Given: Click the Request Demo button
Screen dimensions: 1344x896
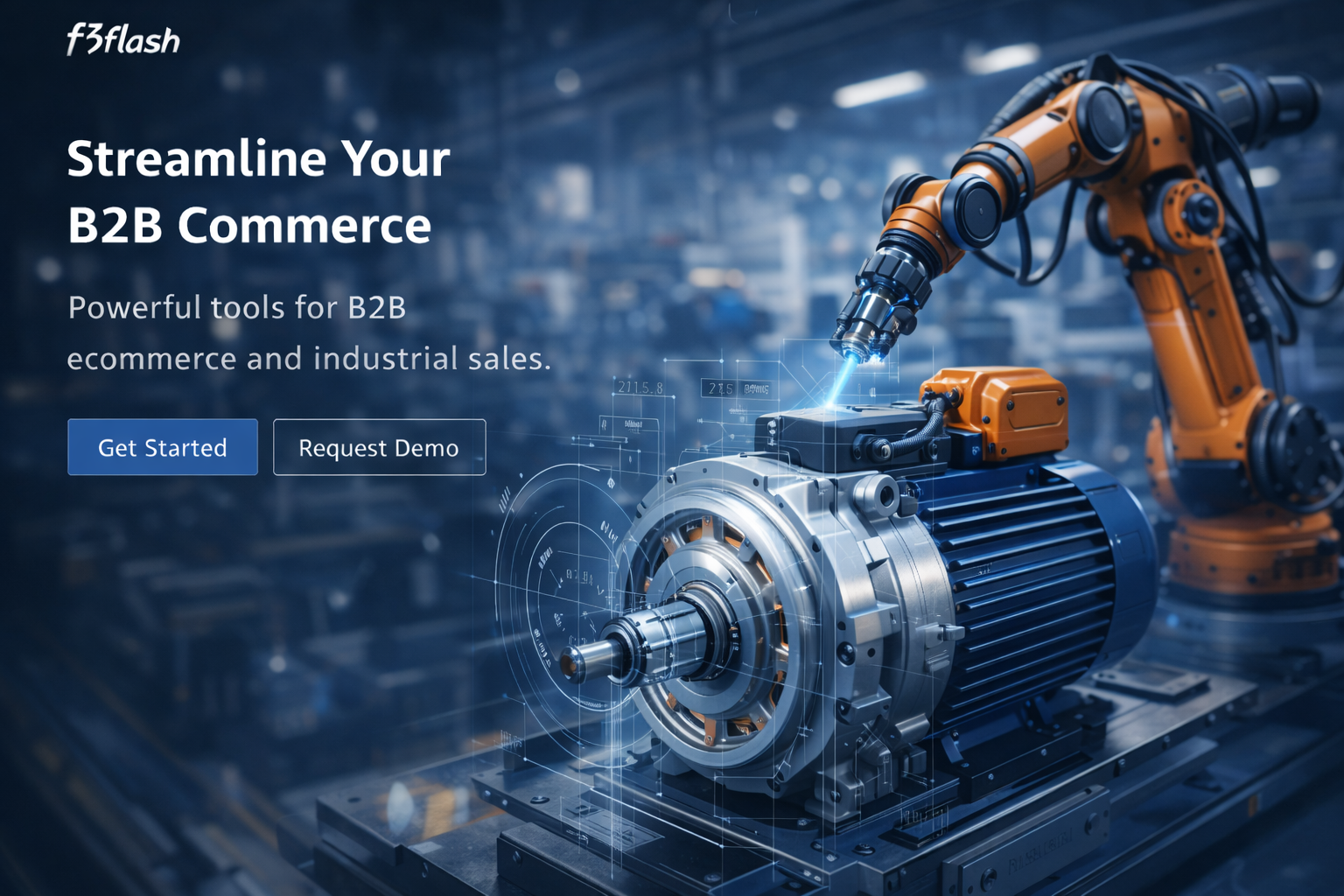Looking at the screenshot, I should click(x=378, y=447).
